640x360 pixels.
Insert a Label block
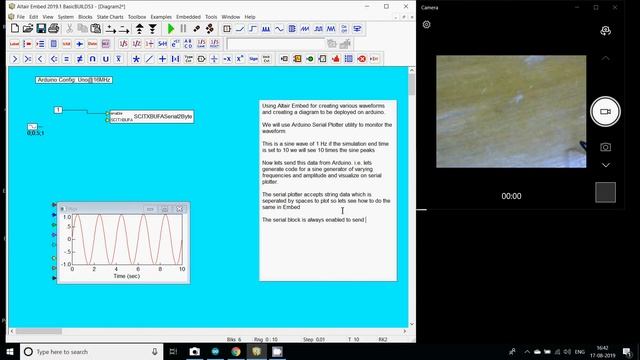pos(14,44)
